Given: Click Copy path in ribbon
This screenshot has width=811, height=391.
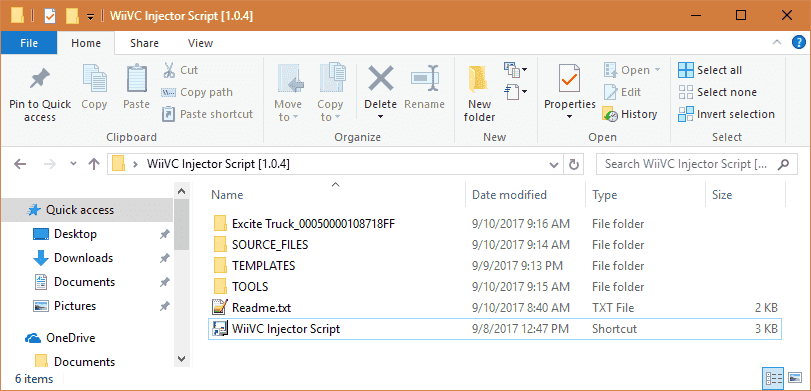Looking at the screenshot, I should (x=197, y=93).
